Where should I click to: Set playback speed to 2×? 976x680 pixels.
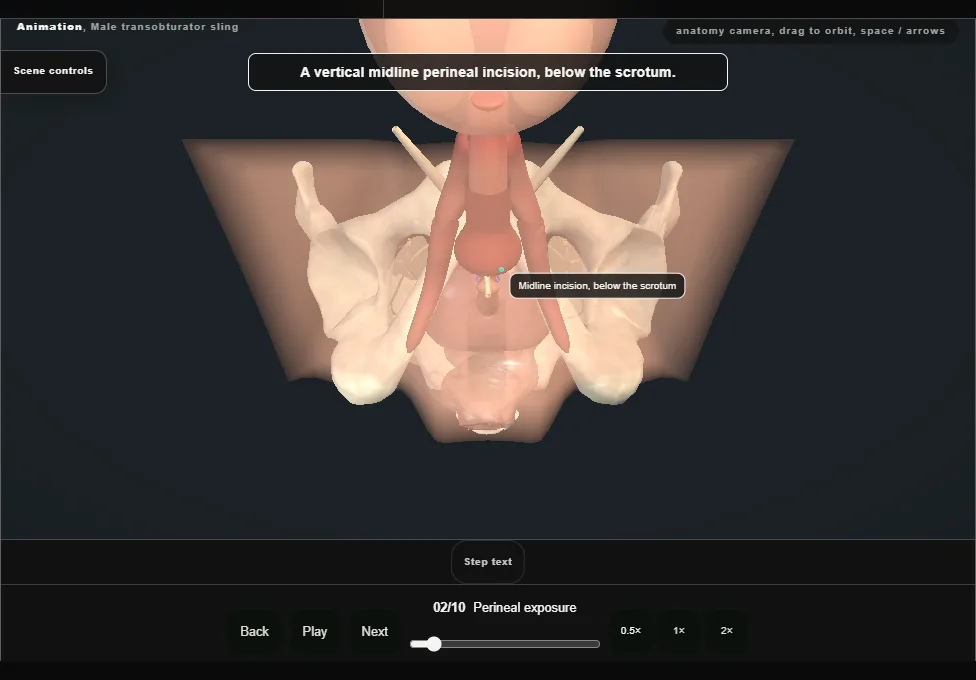point(726,631)
